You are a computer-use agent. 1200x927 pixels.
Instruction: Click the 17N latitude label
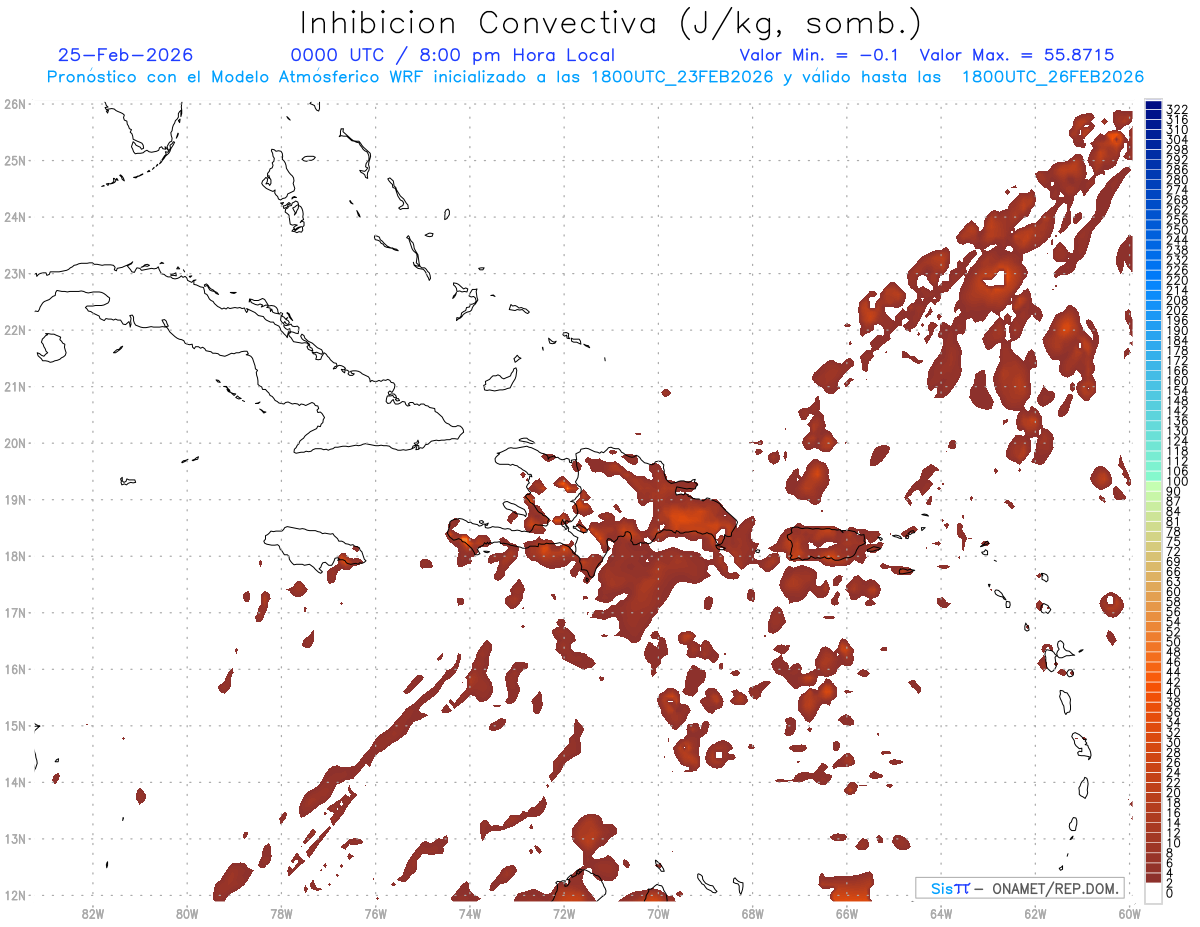pos(15,613)
